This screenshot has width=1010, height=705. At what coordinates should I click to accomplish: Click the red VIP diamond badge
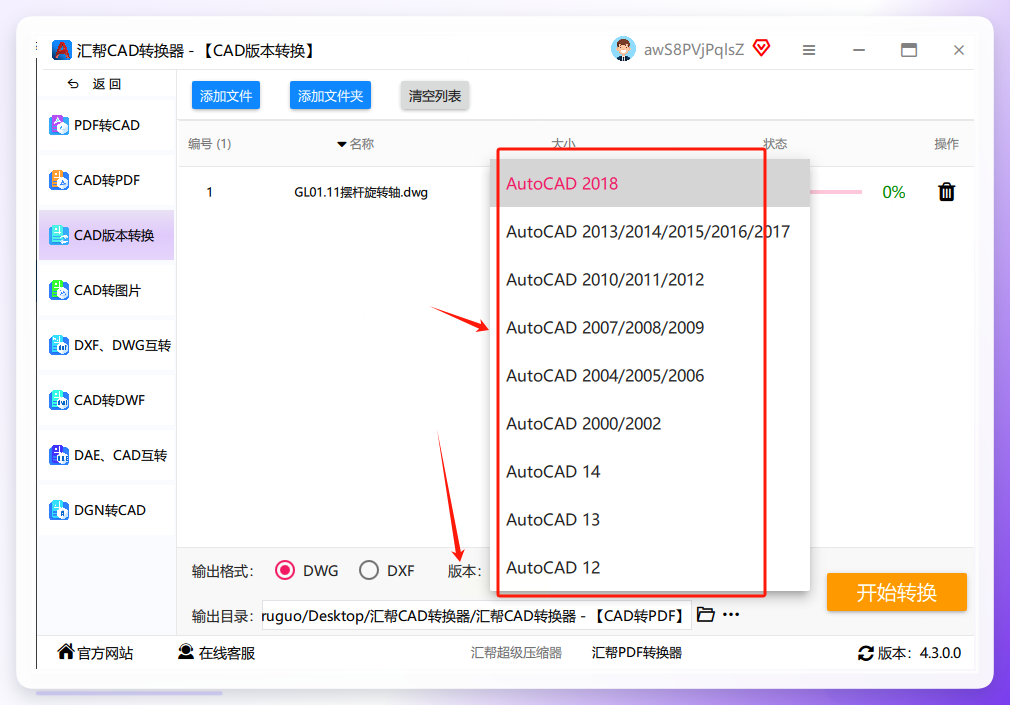[761, 48]
